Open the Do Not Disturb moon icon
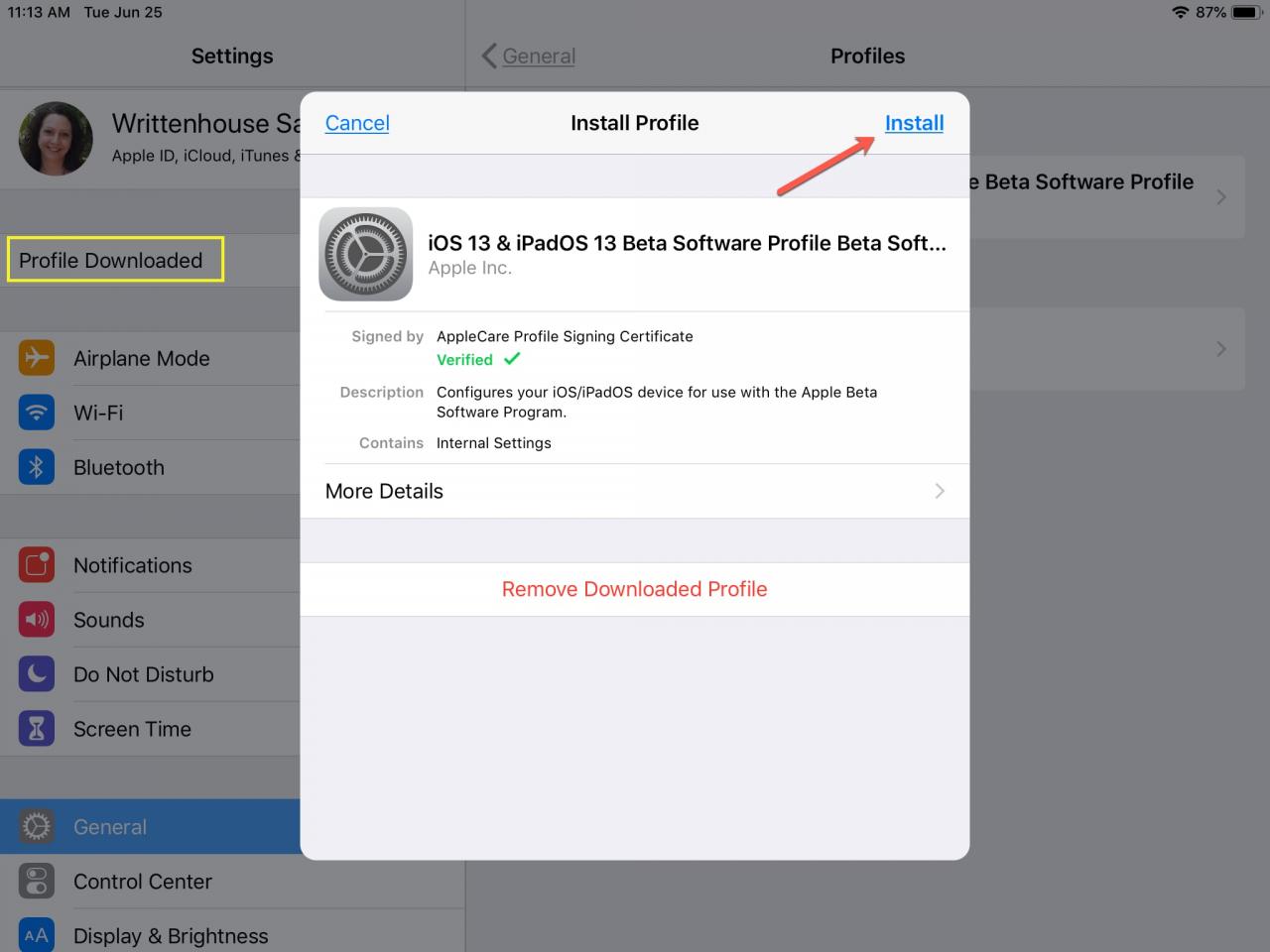 click(37, 674)
